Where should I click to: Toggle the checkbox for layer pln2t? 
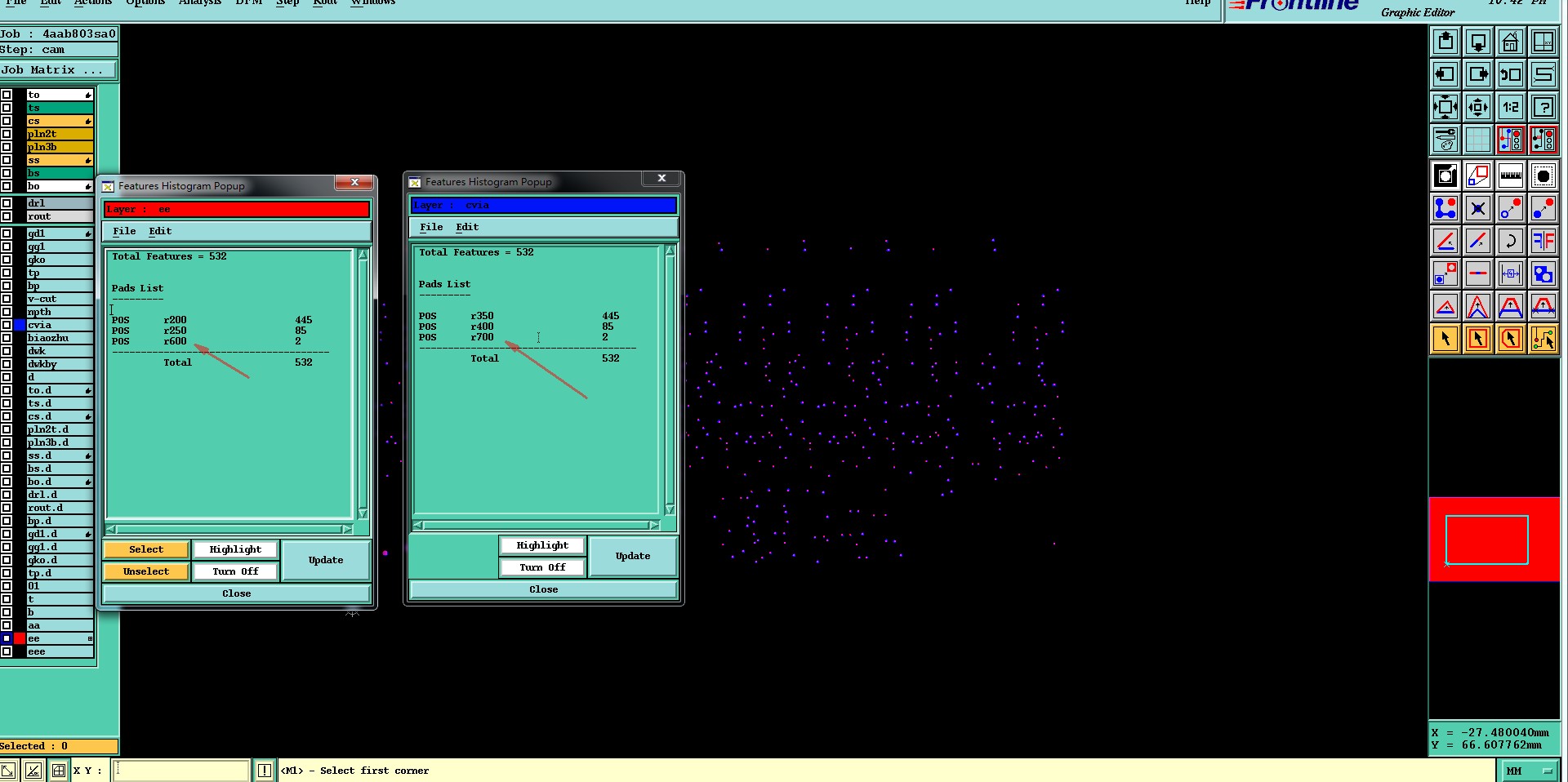7,134
